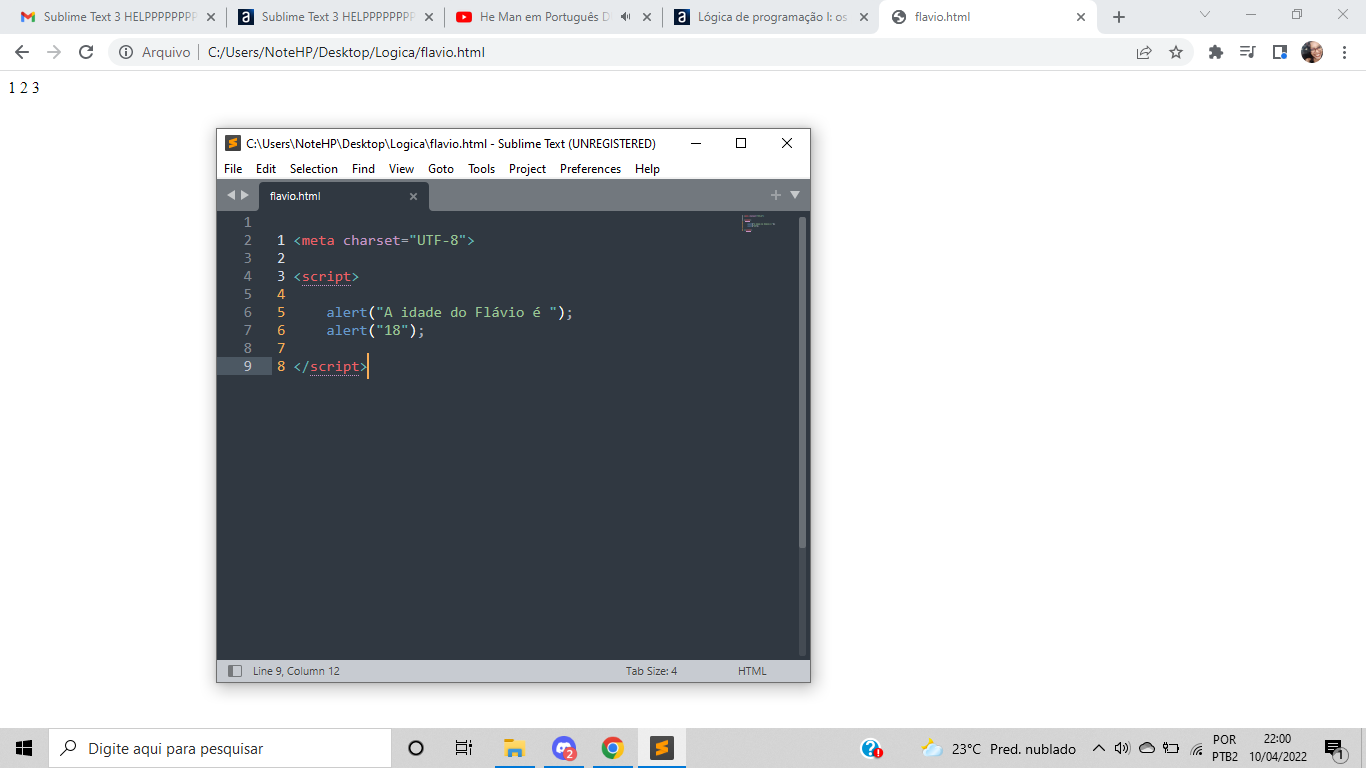Click the meta charset="UTF-8" code line
This screenshot has height=768, width=1366.
point(384,240)
